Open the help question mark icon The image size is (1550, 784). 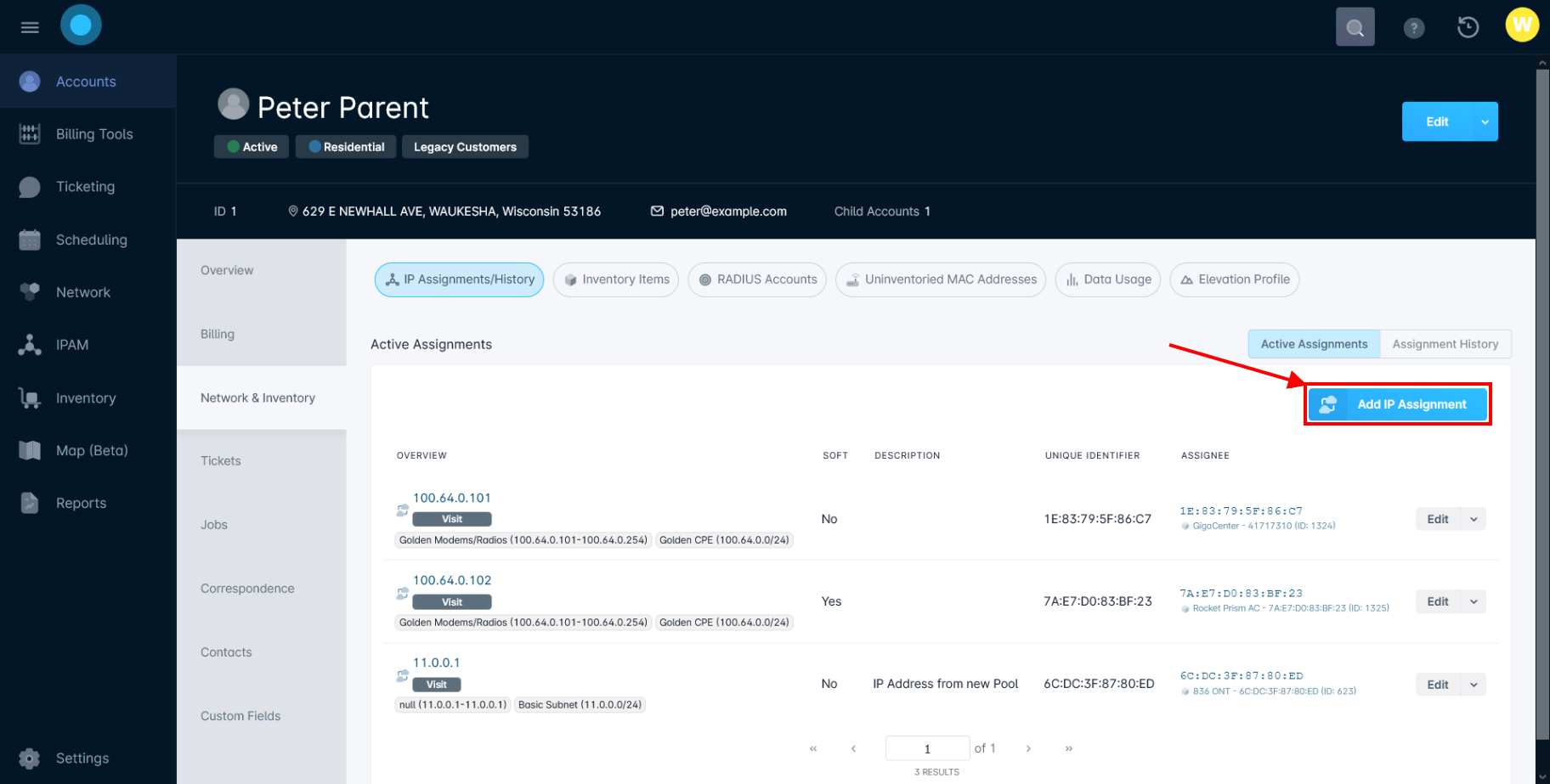pyautogui.click(x=1413, y=26)
